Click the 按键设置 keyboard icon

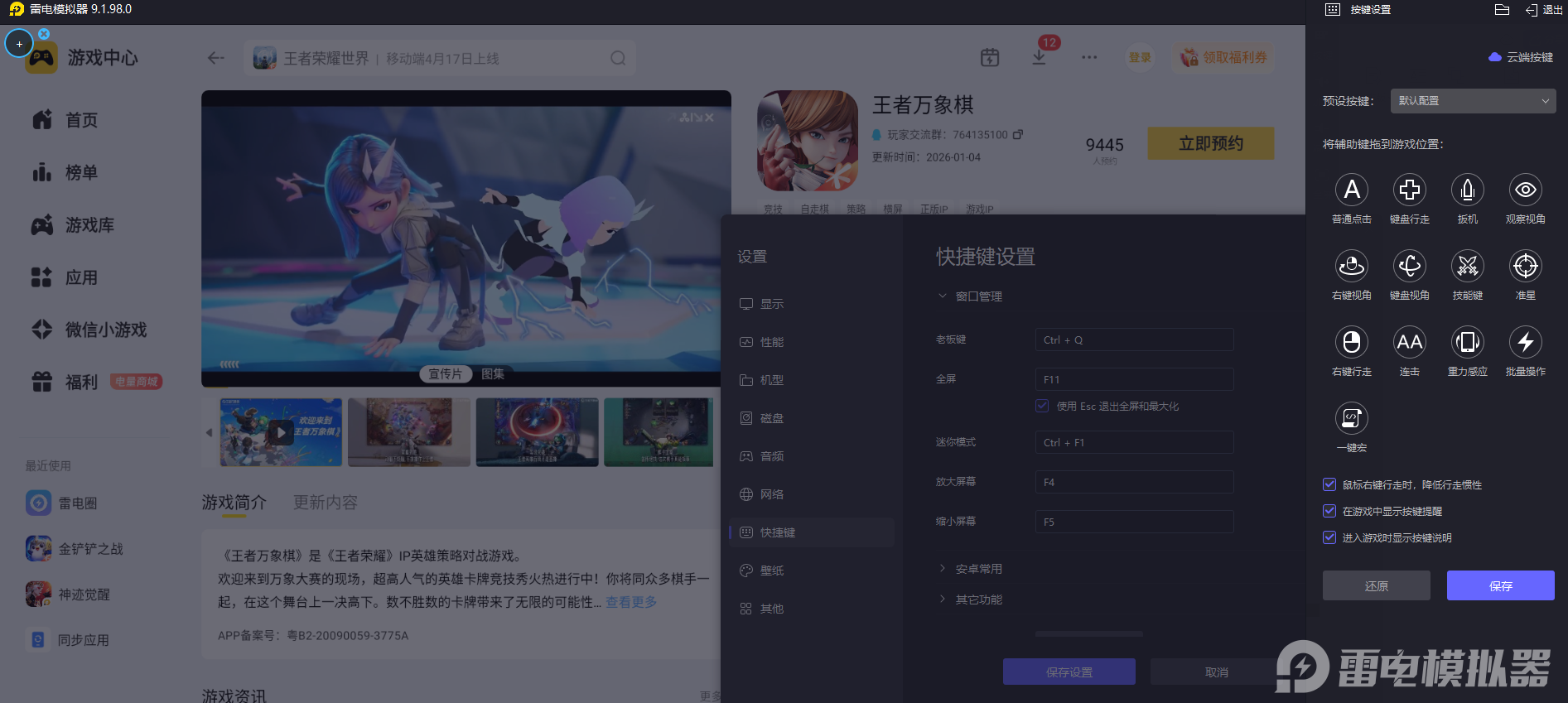[1333, 10]
